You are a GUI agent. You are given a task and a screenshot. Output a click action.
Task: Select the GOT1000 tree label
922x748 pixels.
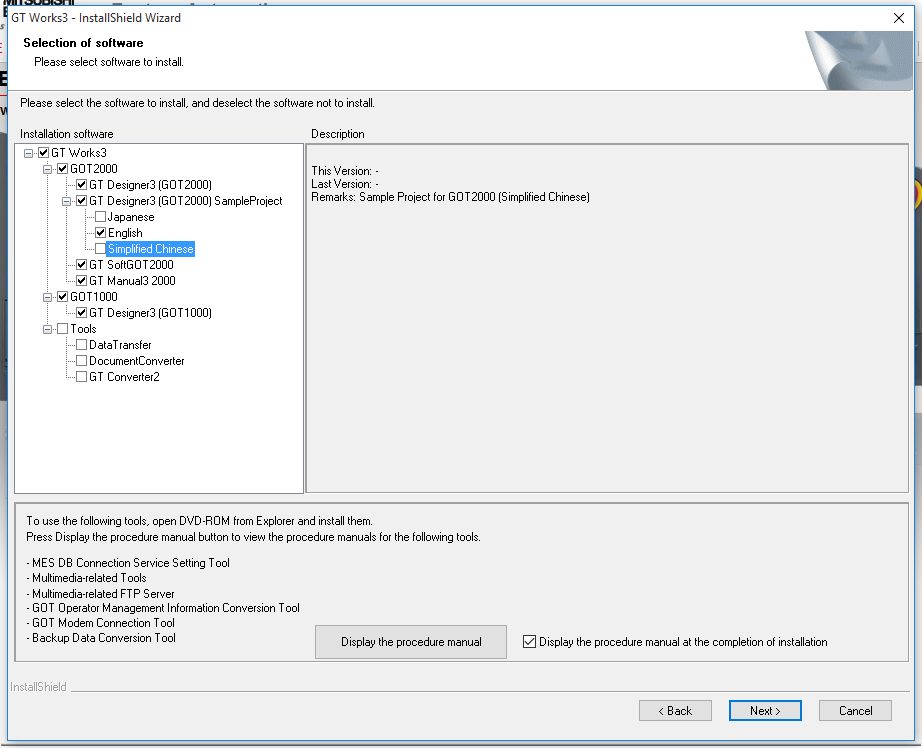click(x=93, y=297)
